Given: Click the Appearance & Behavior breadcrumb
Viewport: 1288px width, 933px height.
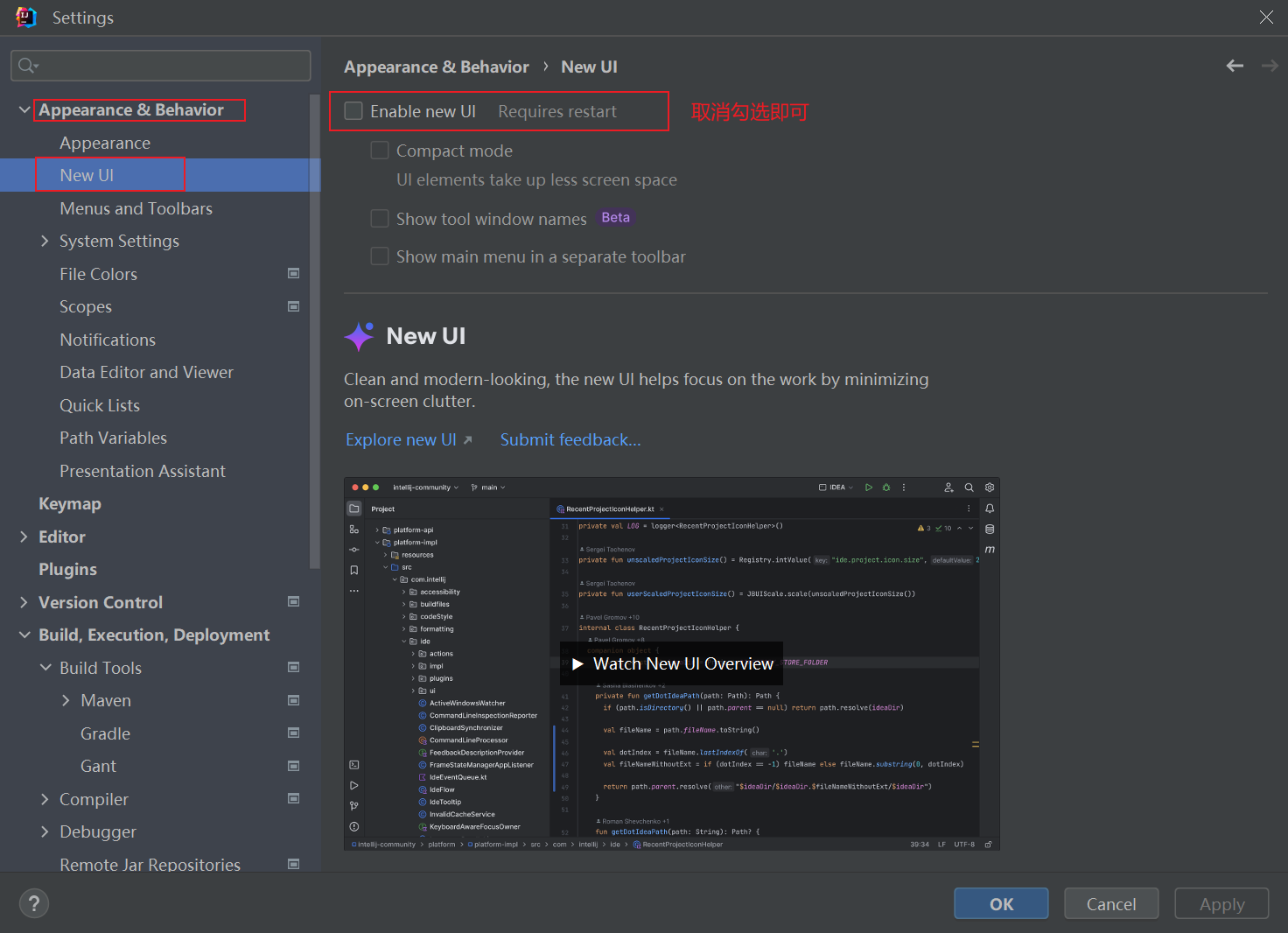Looking at the screenshot, I should click(x=436, y=67).
